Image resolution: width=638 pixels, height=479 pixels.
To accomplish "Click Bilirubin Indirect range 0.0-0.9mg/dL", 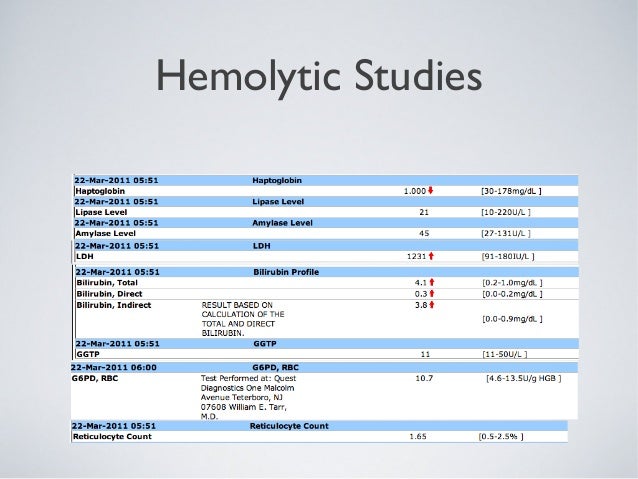I will click(512, 319).
